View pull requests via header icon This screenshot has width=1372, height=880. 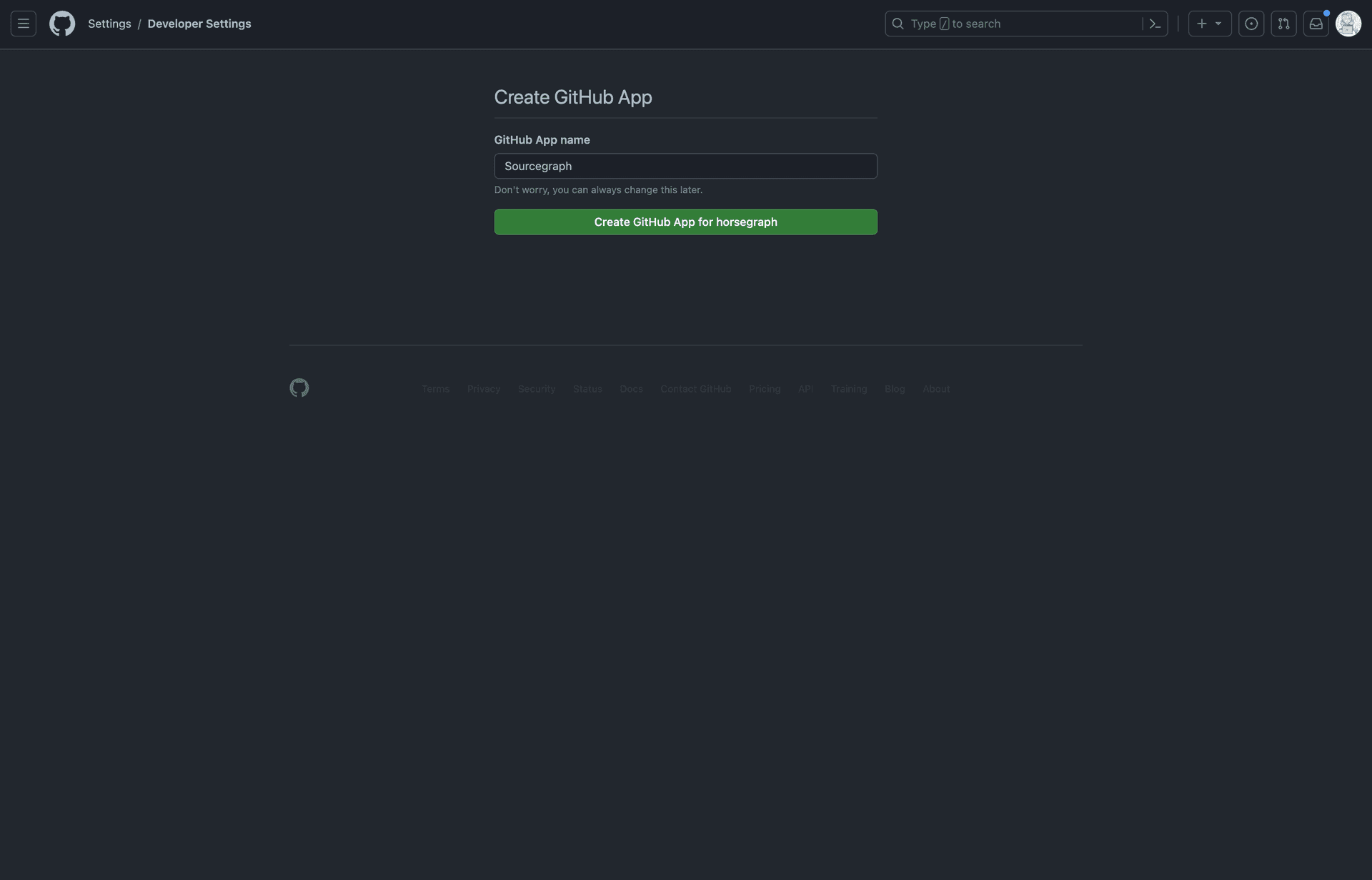pyautogui.click(x=1283, y=24)
